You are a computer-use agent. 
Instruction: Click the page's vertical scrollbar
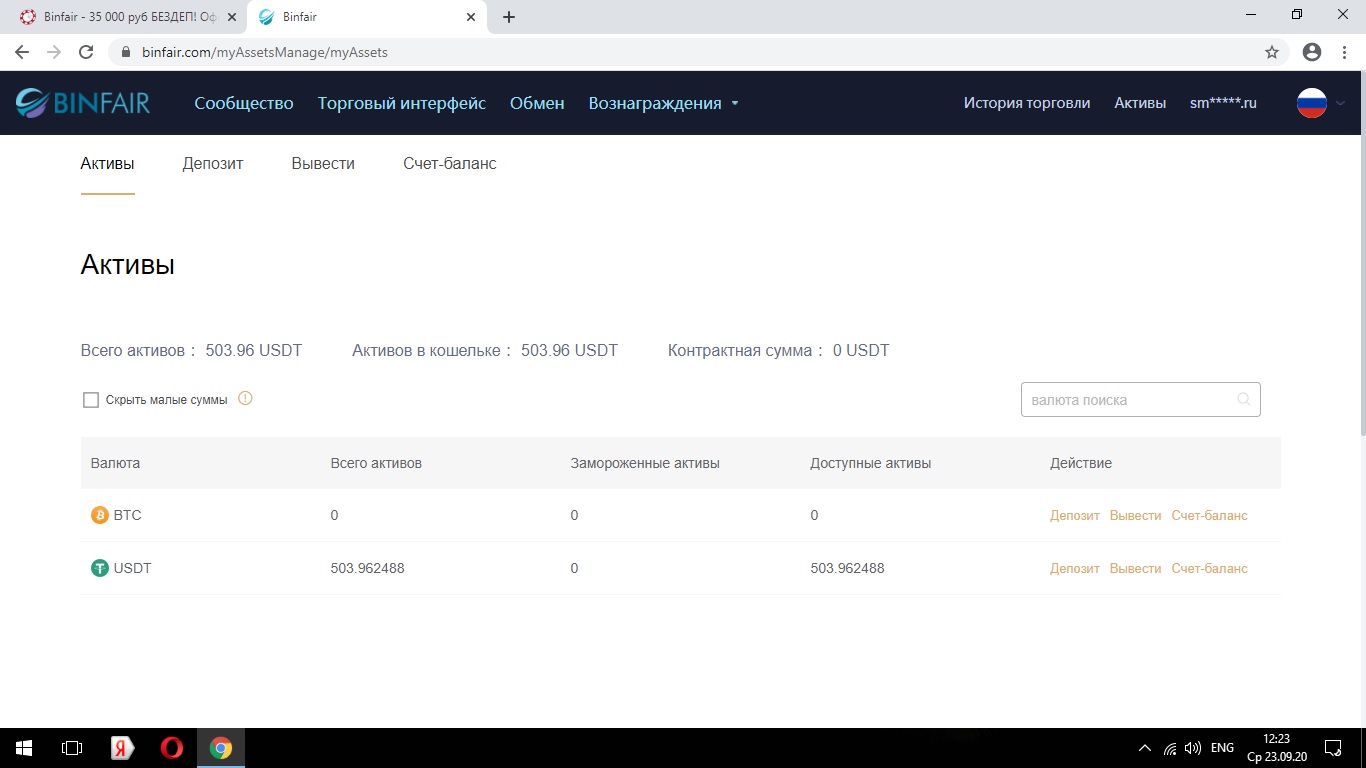tap(1360, 250)
